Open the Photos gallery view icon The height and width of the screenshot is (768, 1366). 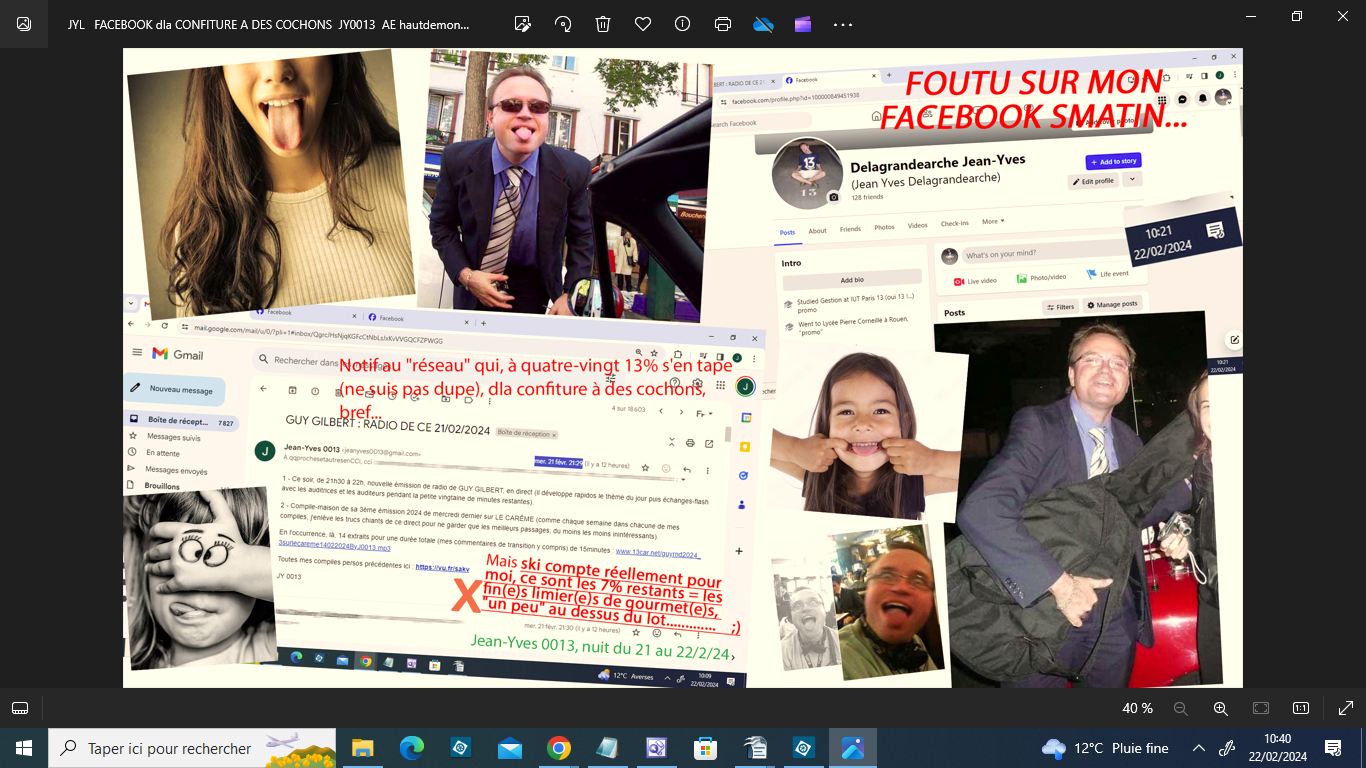[x=24, y=24]
